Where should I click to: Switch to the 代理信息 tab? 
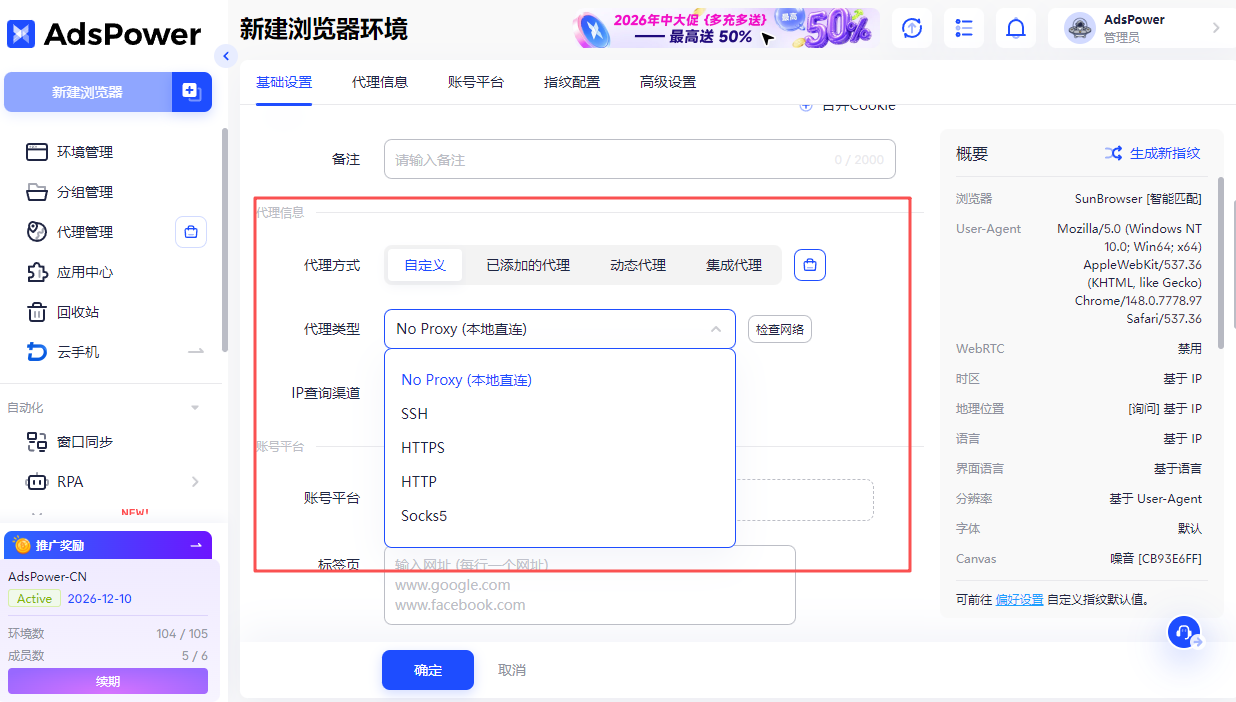click(380, 82)
